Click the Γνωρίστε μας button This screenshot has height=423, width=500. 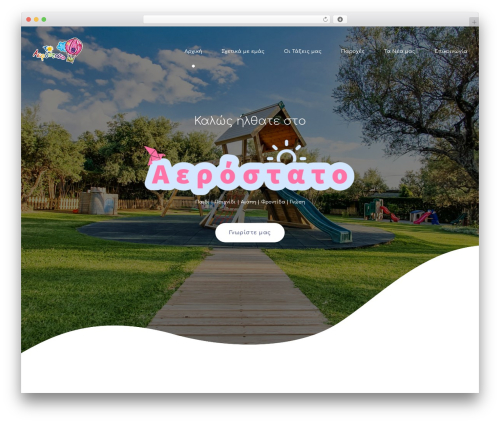(250, 232)
